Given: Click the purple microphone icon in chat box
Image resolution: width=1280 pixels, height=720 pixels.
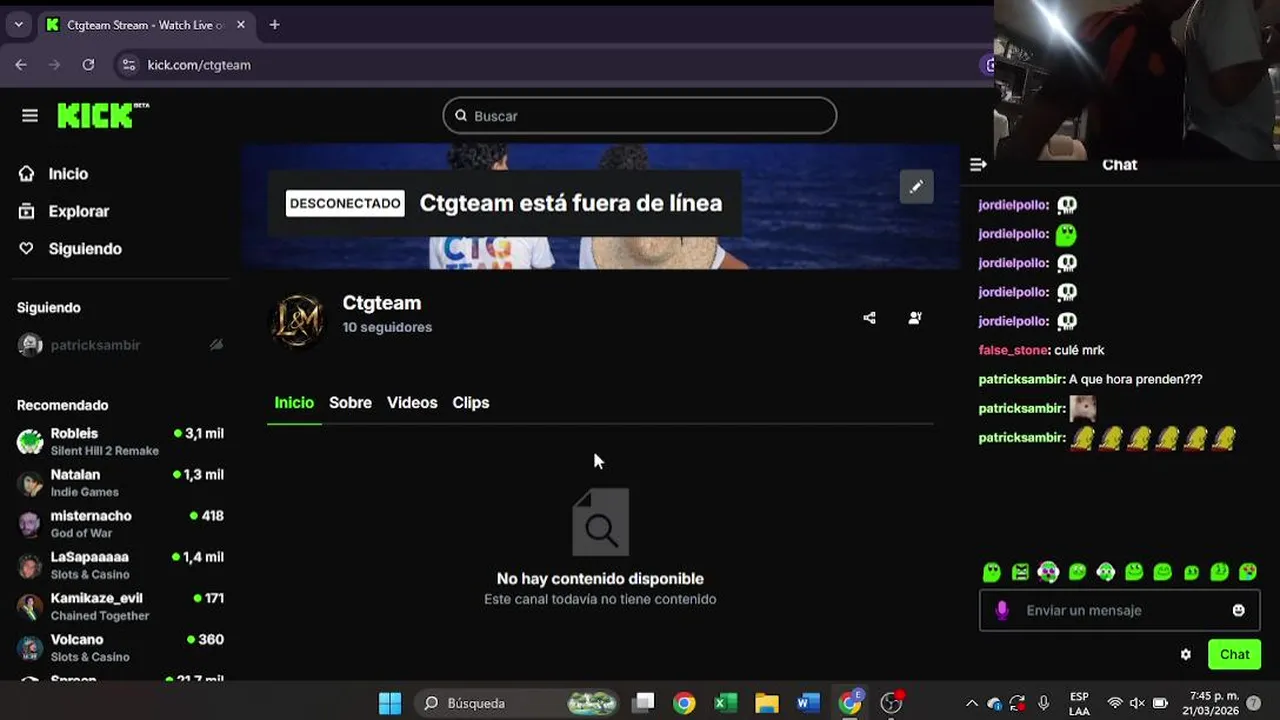Looking at the screenshot, I should [1002, 610].
